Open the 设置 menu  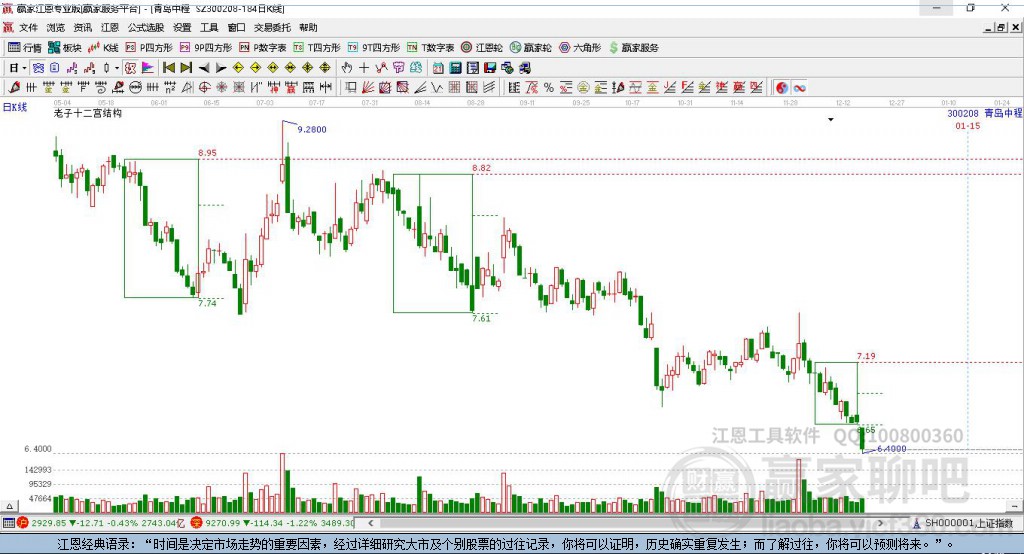pyautogui.click(x=182, y=27)
